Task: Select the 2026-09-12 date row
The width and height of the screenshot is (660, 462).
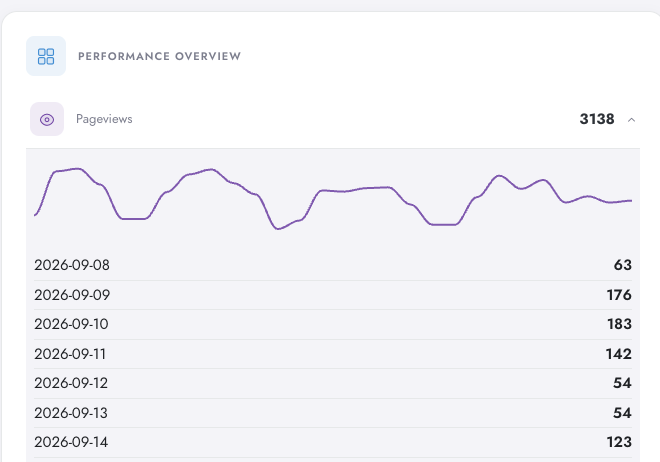Action: [333, 383]
